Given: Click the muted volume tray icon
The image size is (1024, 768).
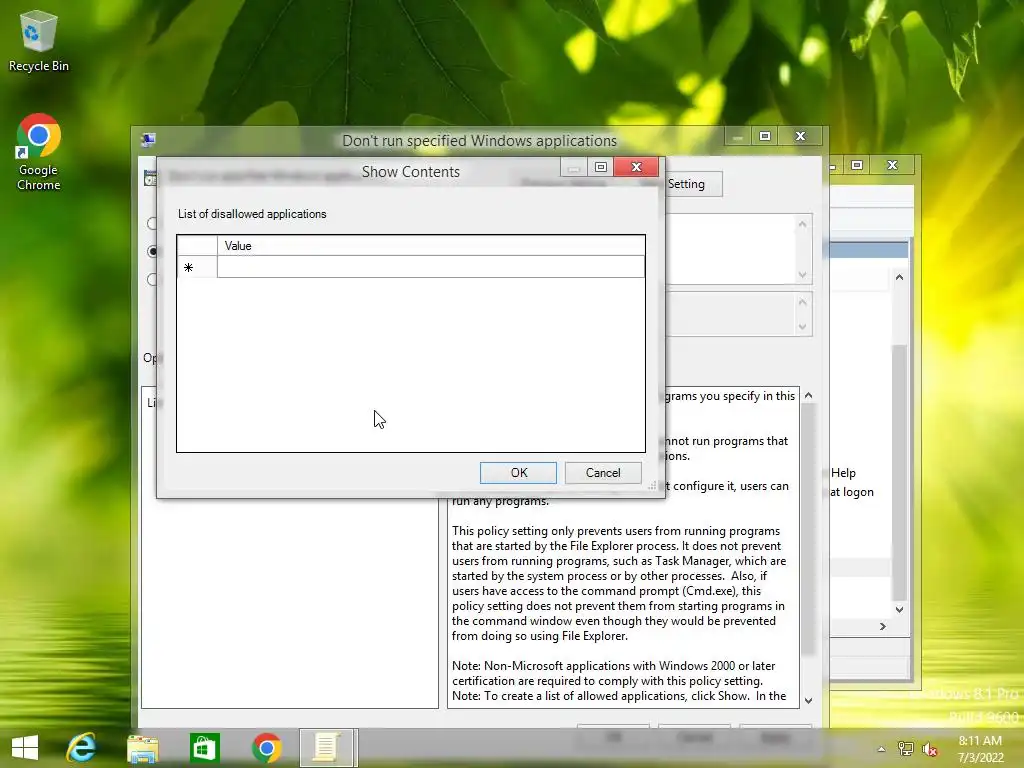Looking at the screenshot, I should (930, 749).
